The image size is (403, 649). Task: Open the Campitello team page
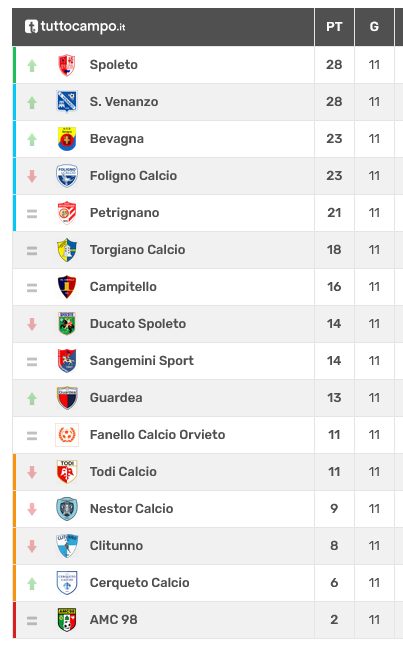point(123,287)
